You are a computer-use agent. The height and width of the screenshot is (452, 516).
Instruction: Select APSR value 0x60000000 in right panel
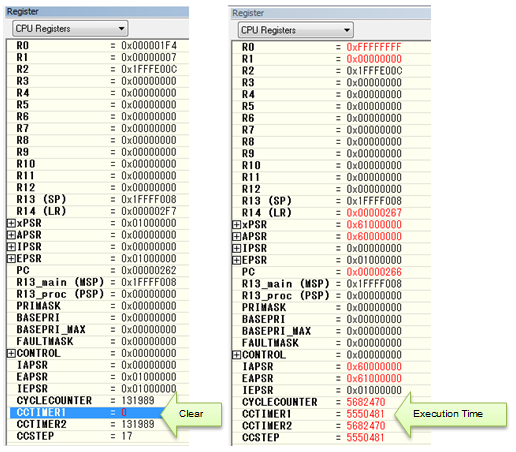pyautogui.click(x=374, y=237)
